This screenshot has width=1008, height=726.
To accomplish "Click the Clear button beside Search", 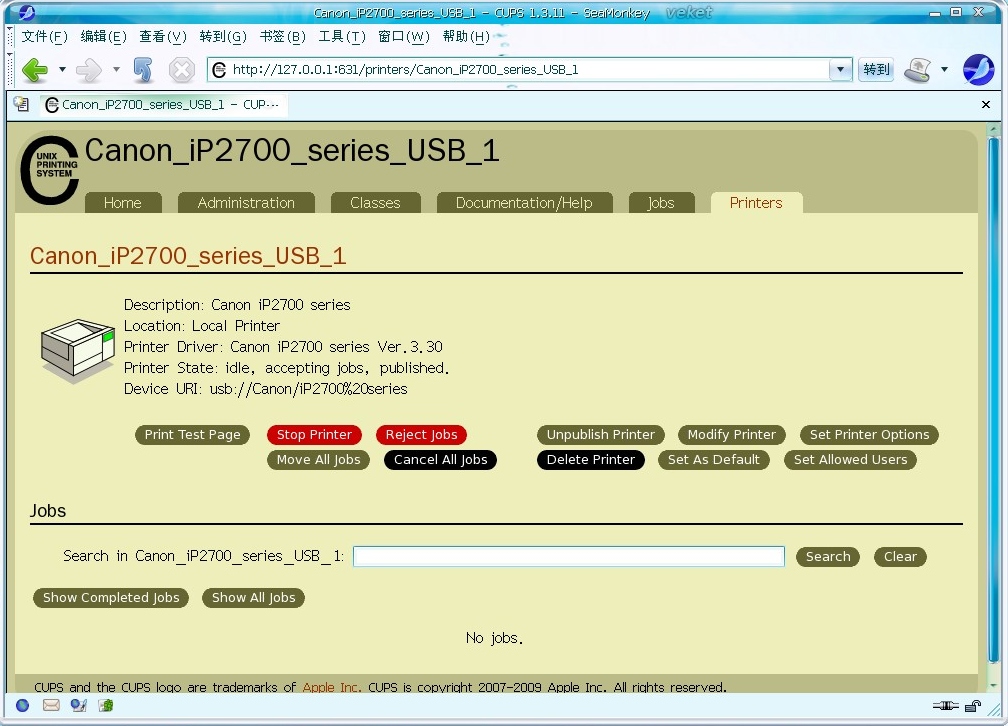I will pos(900,557).
